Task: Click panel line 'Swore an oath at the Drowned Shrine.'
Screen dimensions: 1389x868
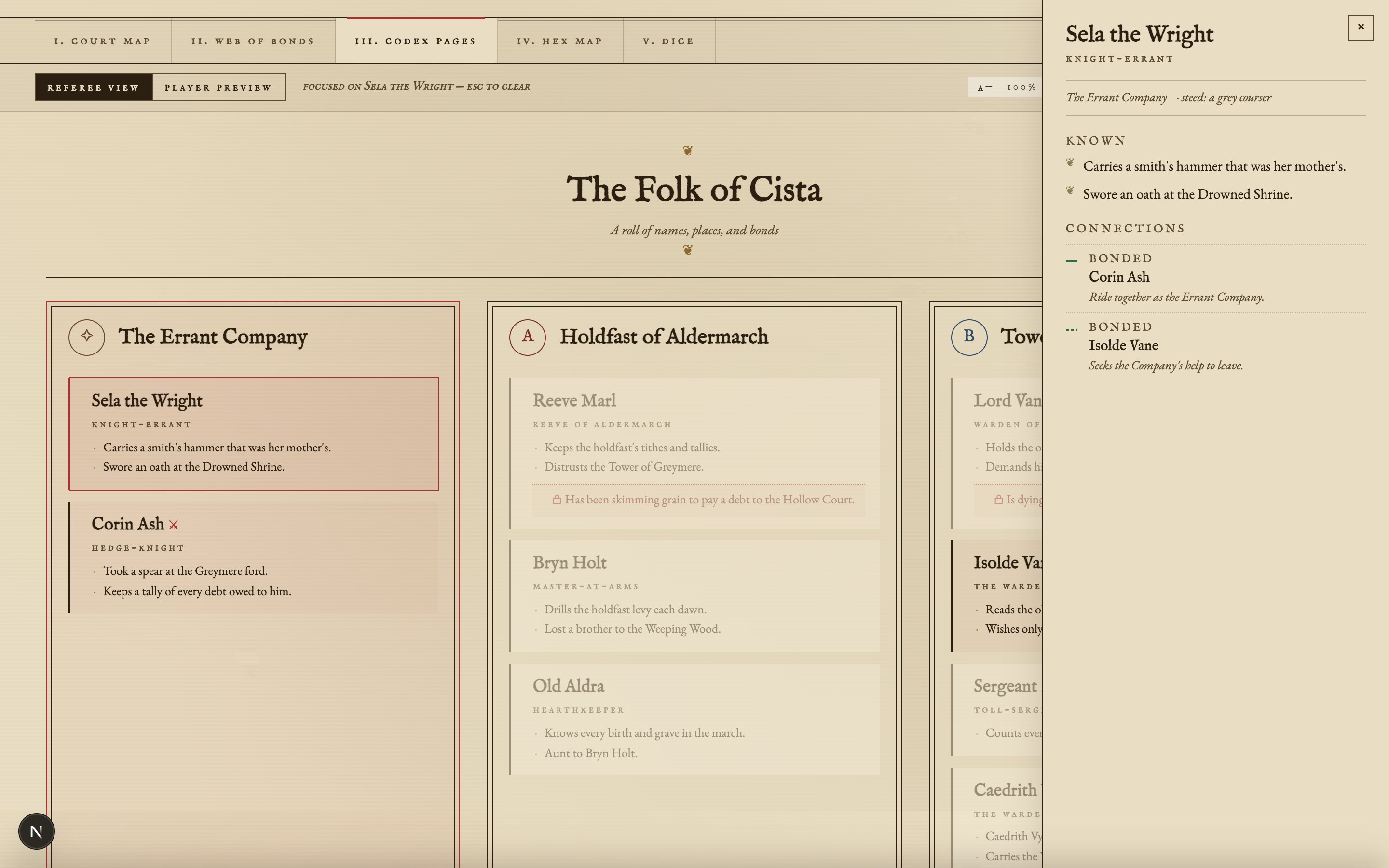Action: pos(1187,195)
